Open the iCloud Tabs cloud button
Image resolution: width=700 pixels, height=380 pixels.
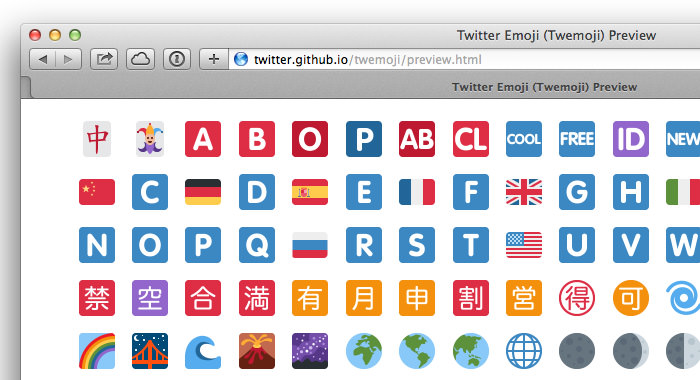click(141, 59)
